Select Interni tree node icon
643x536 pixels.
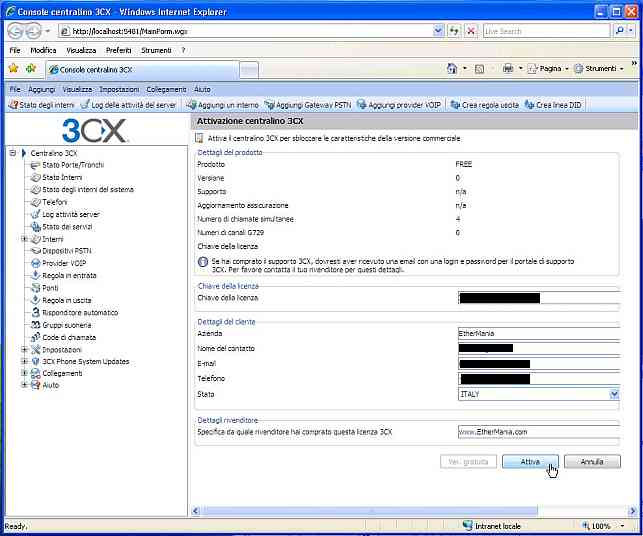[36, 239]
